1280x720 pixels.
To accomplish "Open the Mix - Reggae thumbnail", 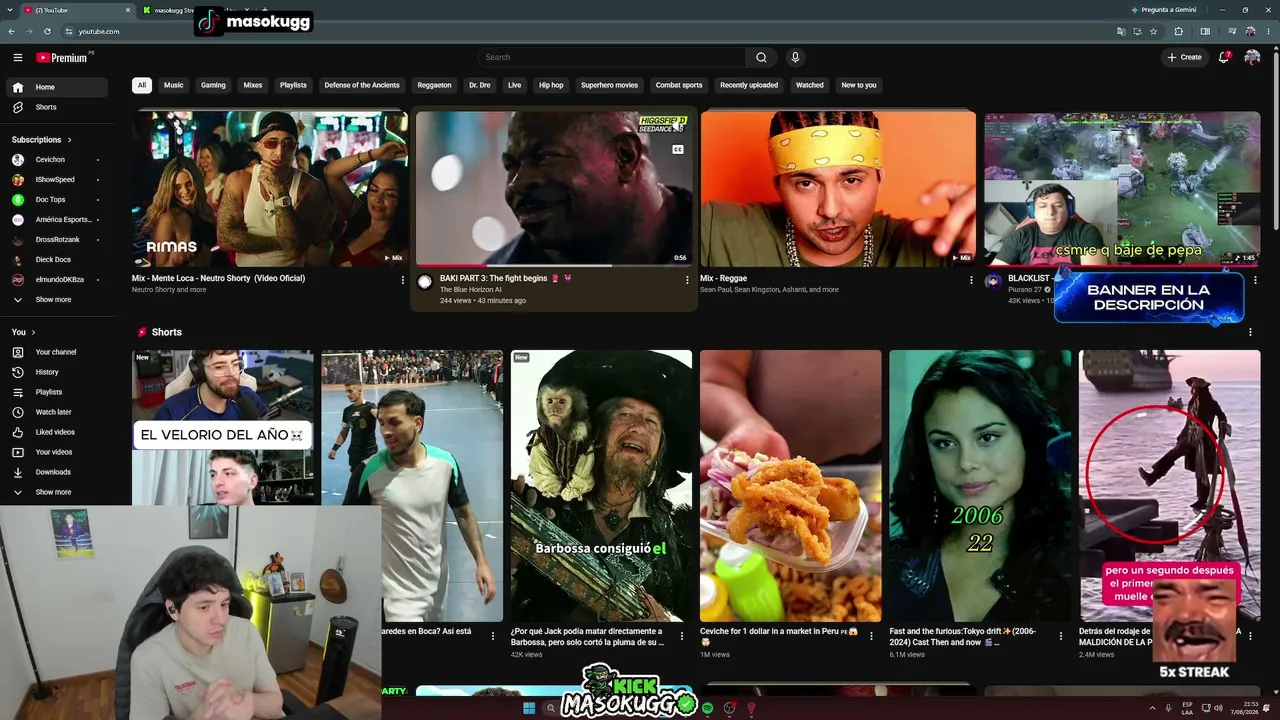I will (838, 189).
